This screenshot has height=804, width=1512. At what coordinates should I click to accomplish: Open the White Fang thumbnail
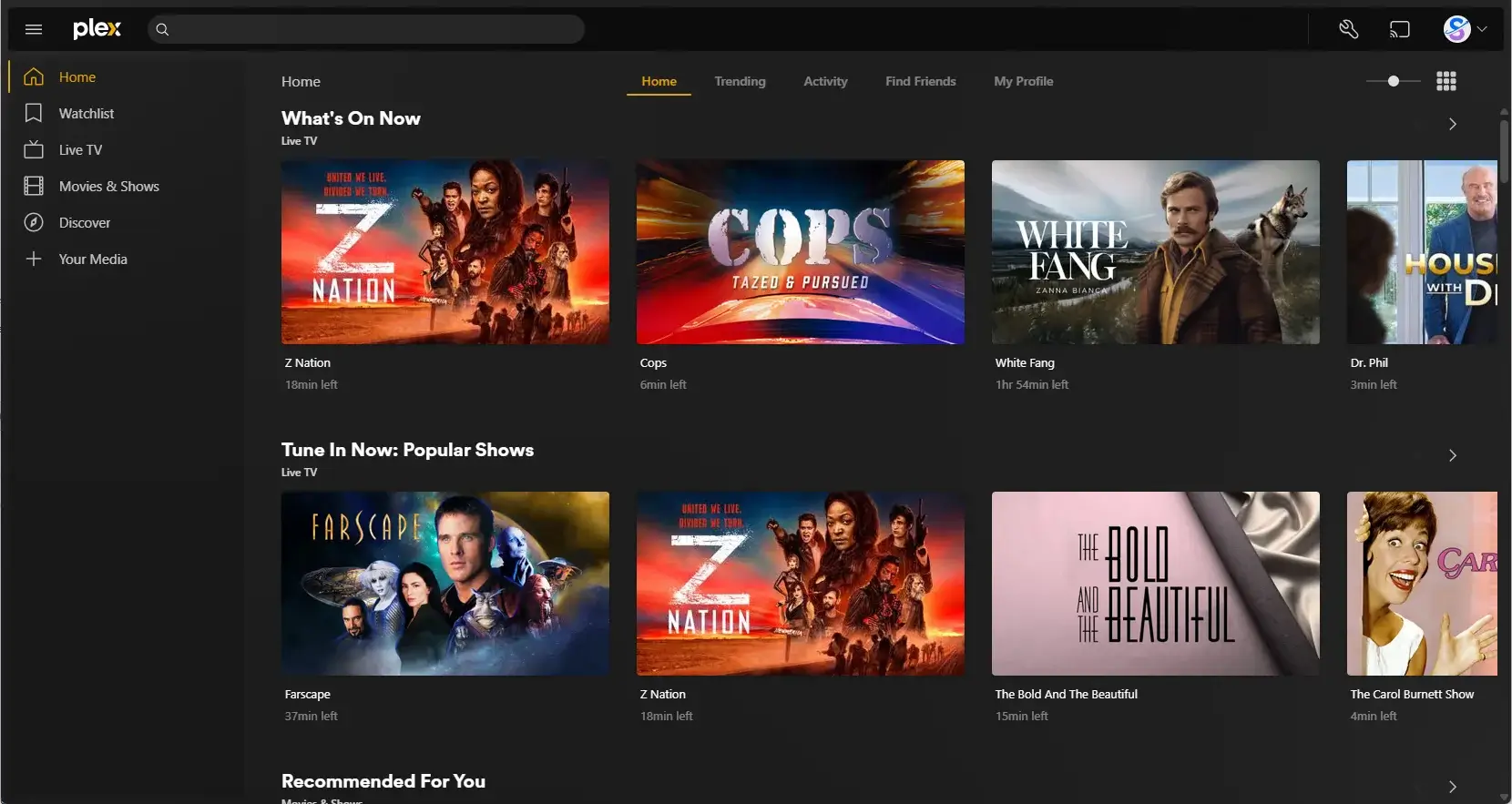coord(1156,252)
